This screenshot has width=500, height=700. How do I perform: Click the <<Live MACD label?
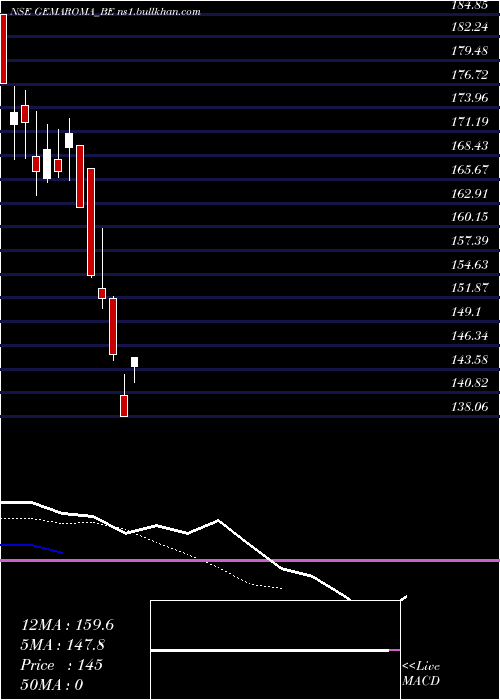click(421, 673)
